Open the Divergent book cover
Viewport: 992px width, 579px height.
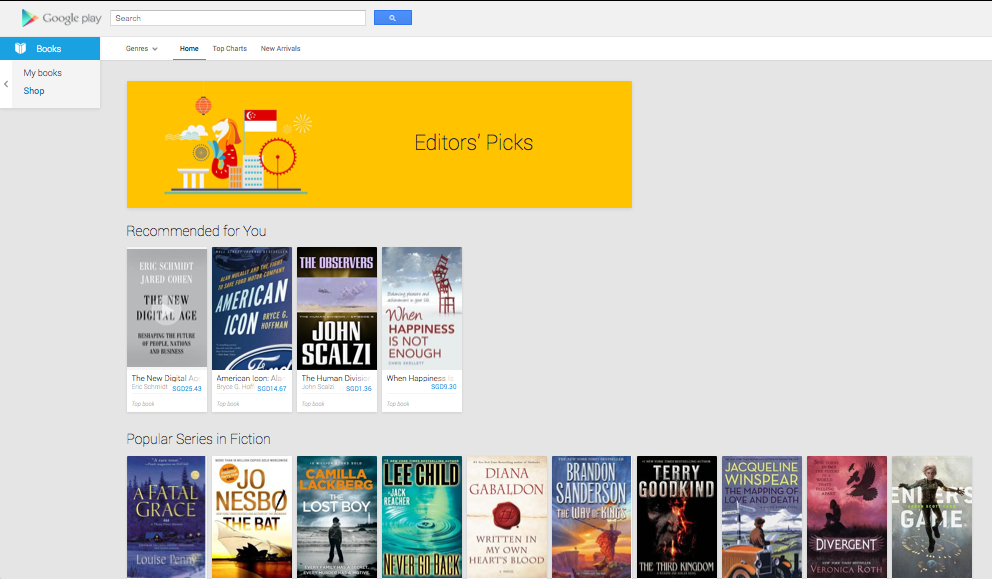847,517
